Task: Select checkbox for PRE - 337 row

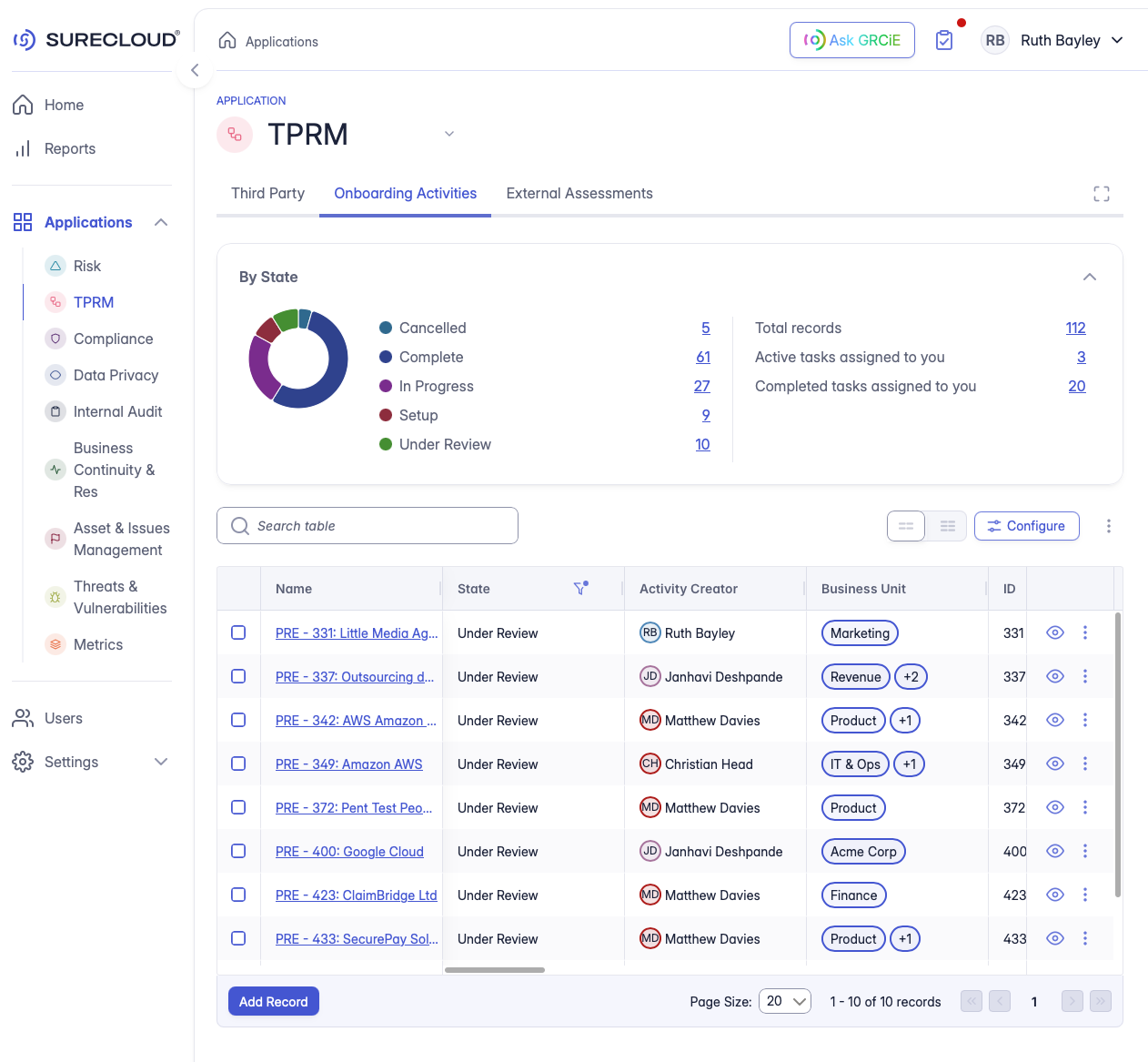Action: pos(238,676)
